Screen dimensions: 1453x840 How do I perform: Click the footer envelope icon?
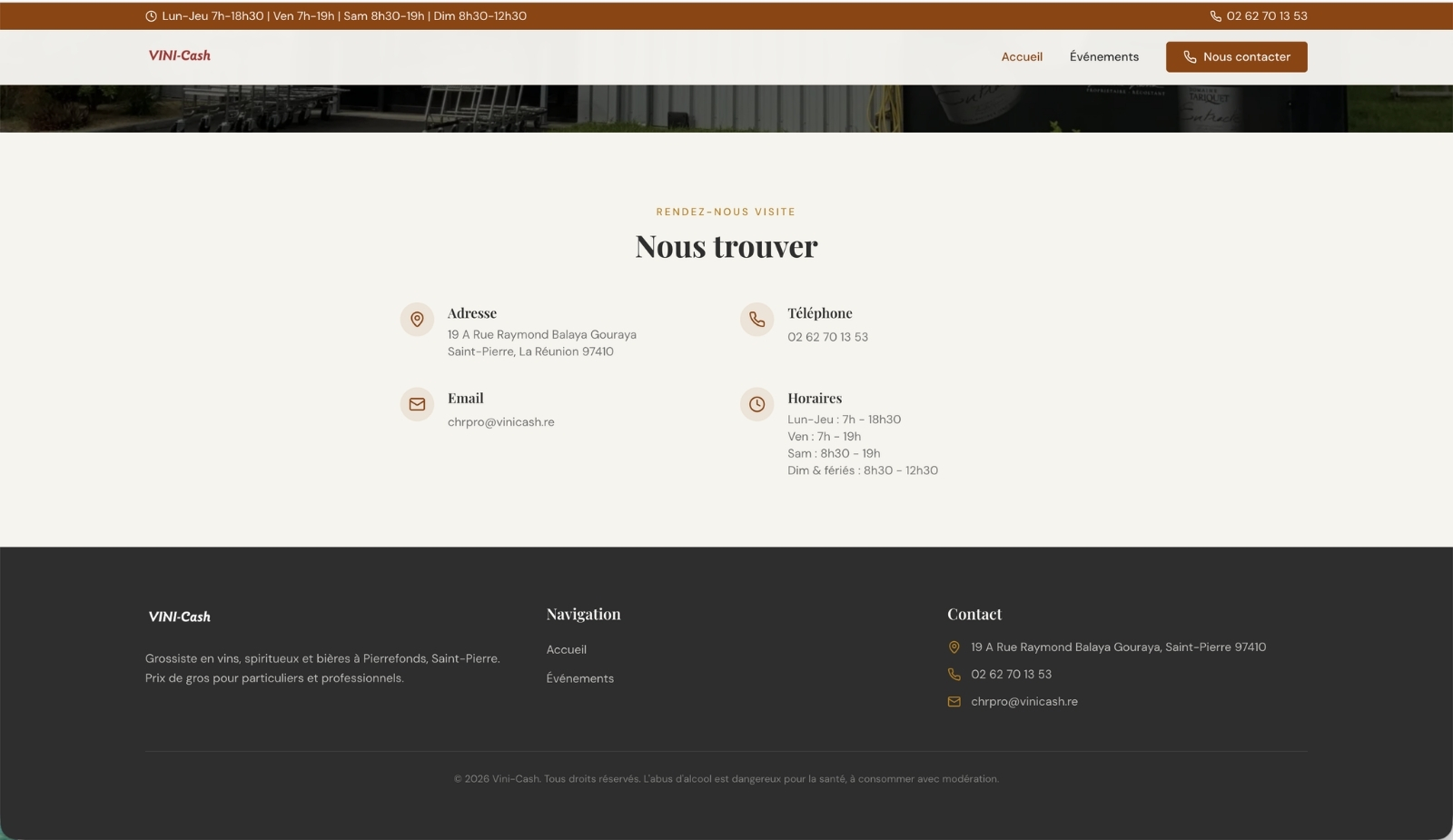[954, 702]
